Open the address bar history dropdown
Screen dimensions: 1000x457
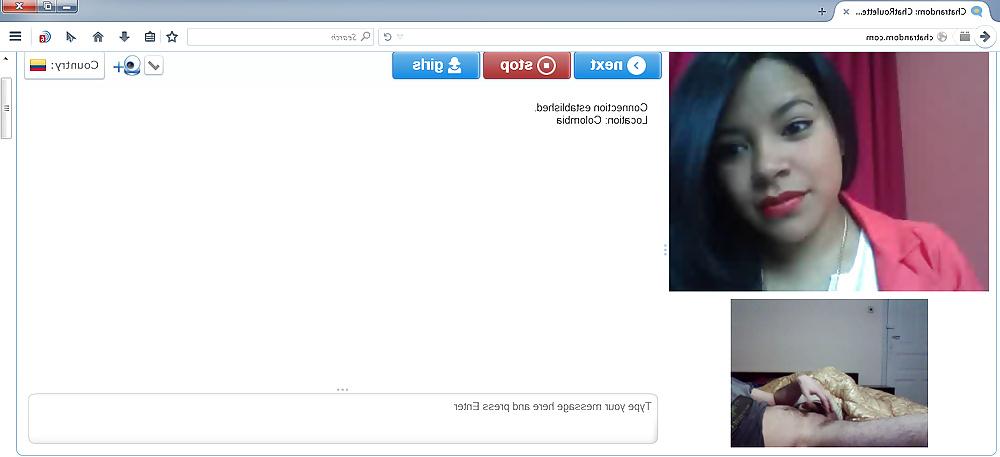(400, 37)
